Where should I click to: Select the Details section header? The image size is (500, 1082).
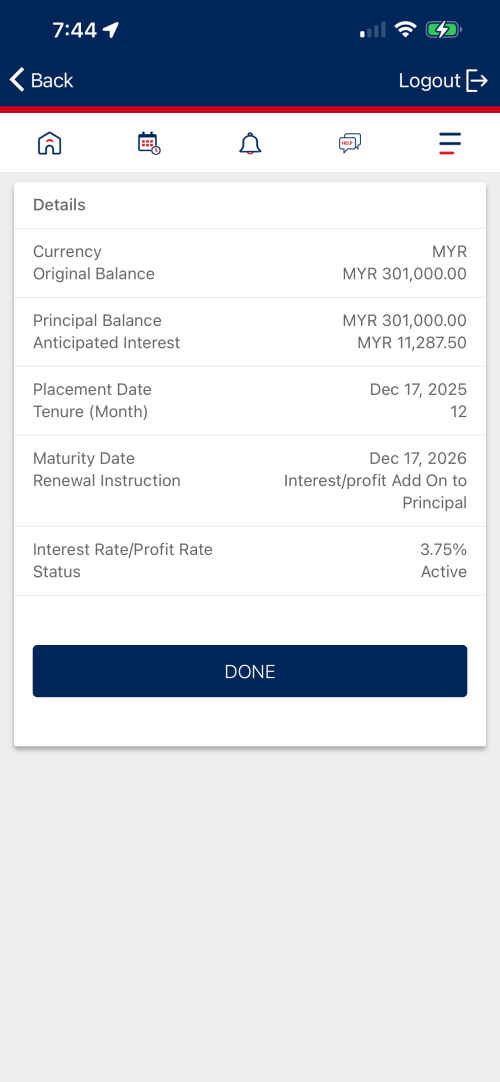[x=59, y=205]
